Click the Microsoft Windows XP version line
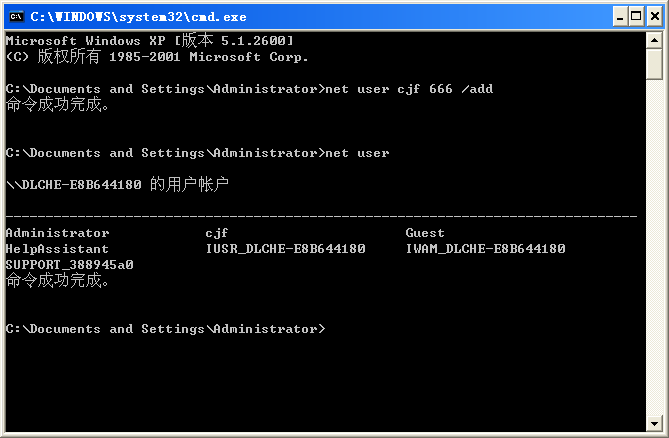This screenshot has width=669, height=438. pos(149,40)
